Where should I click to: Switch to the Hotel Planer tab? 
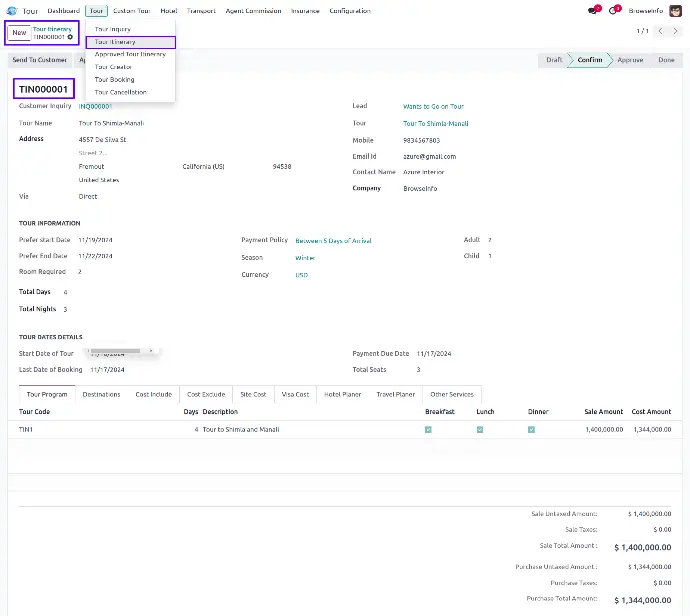[342, 394]
